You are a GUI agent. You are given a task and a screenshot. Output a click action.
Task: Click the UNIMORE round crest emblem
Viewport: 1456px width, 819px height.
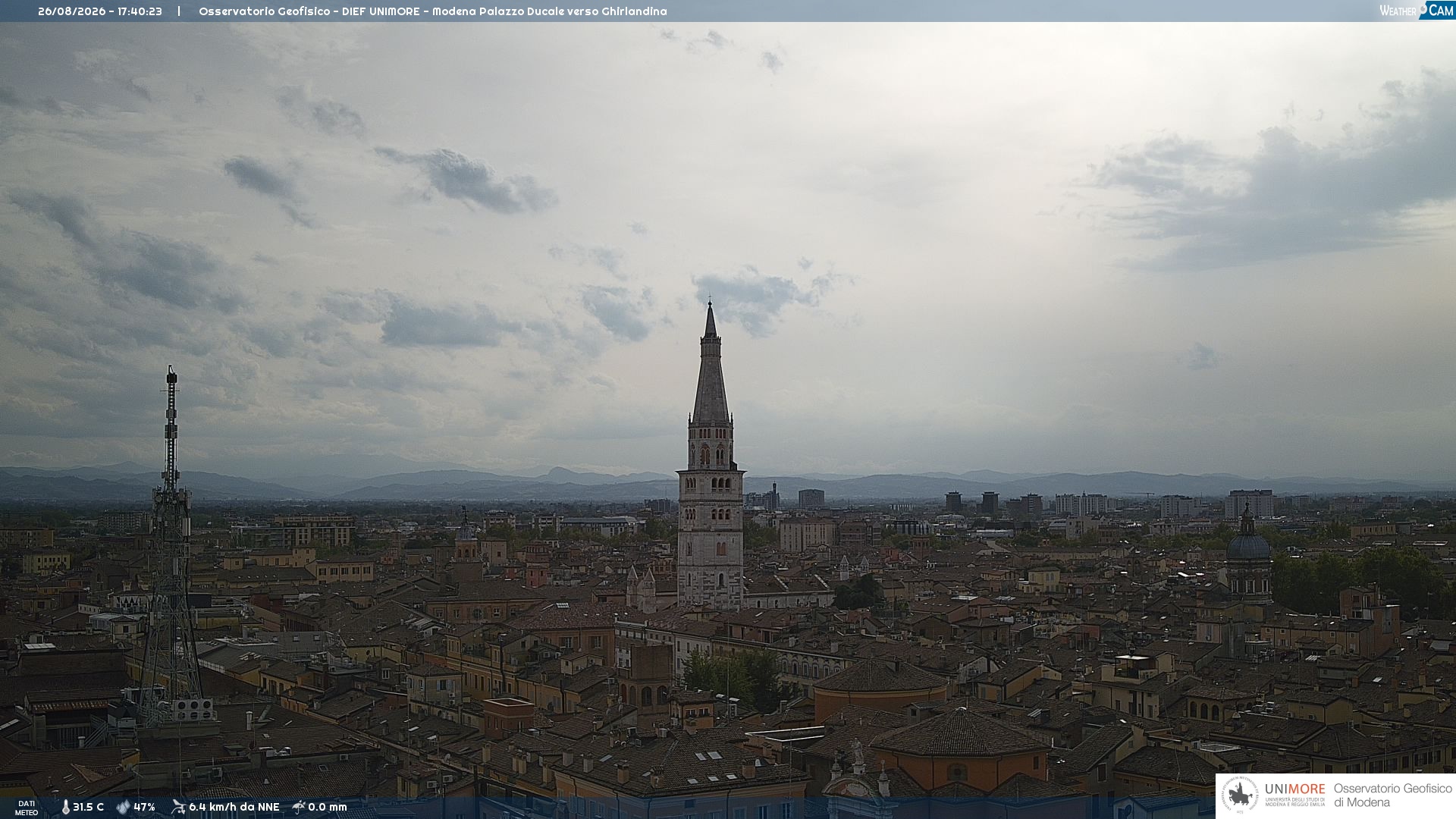tap(1241, 795)
